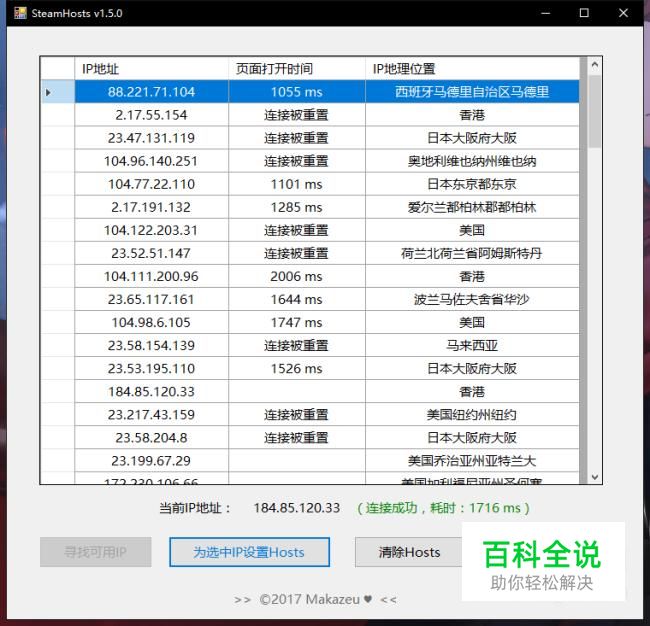650x626 pixels.
Task: Click the 2006 ms time cell
Action: tap(297, 276)
